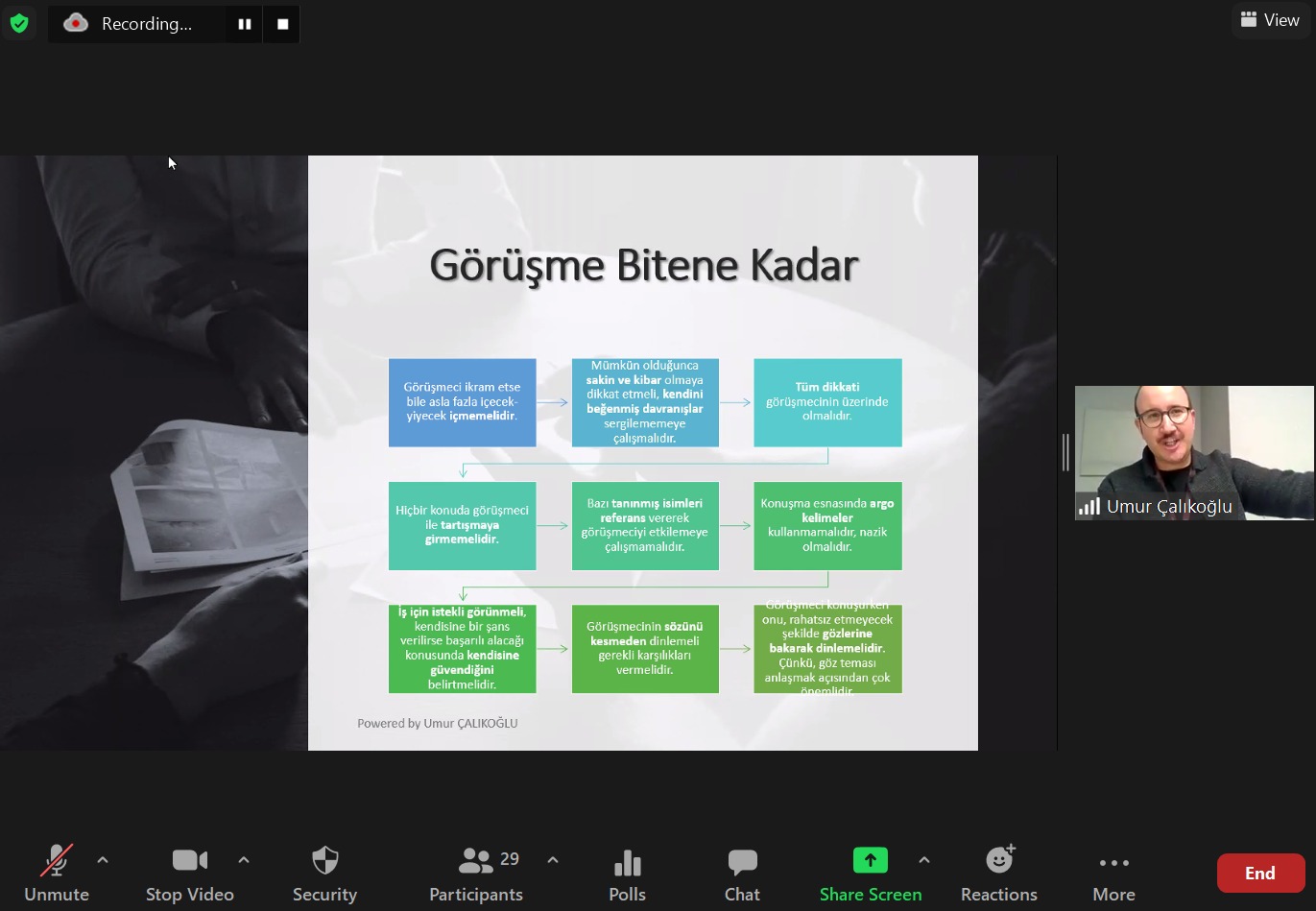Start Share Screen

tap(870, 873)
